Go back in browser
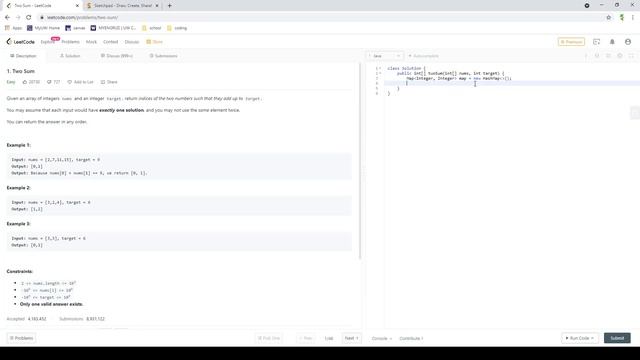Viewport: 640px width, 360px height. [x=7, y=18]
